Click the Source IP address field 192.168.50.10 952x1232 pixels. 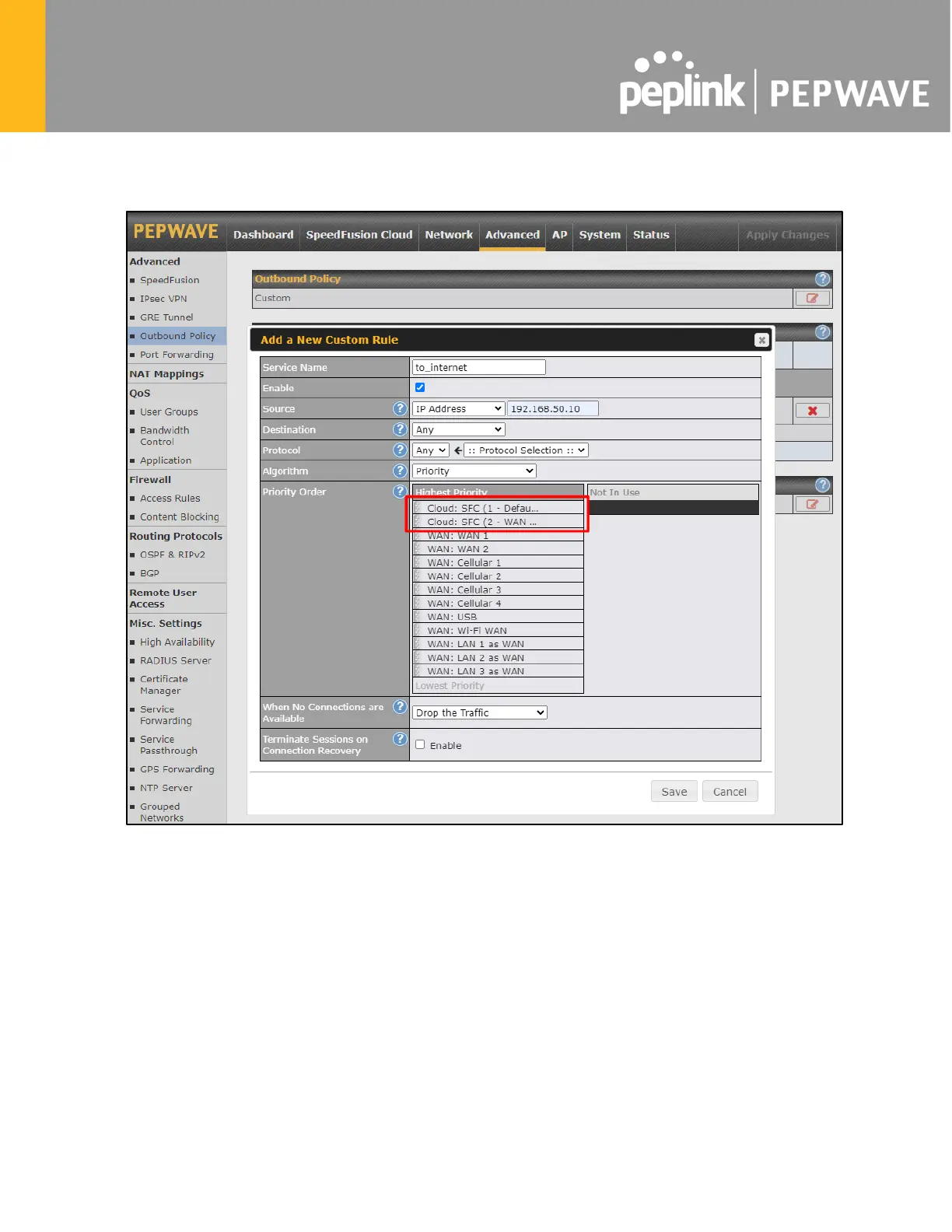553,408
